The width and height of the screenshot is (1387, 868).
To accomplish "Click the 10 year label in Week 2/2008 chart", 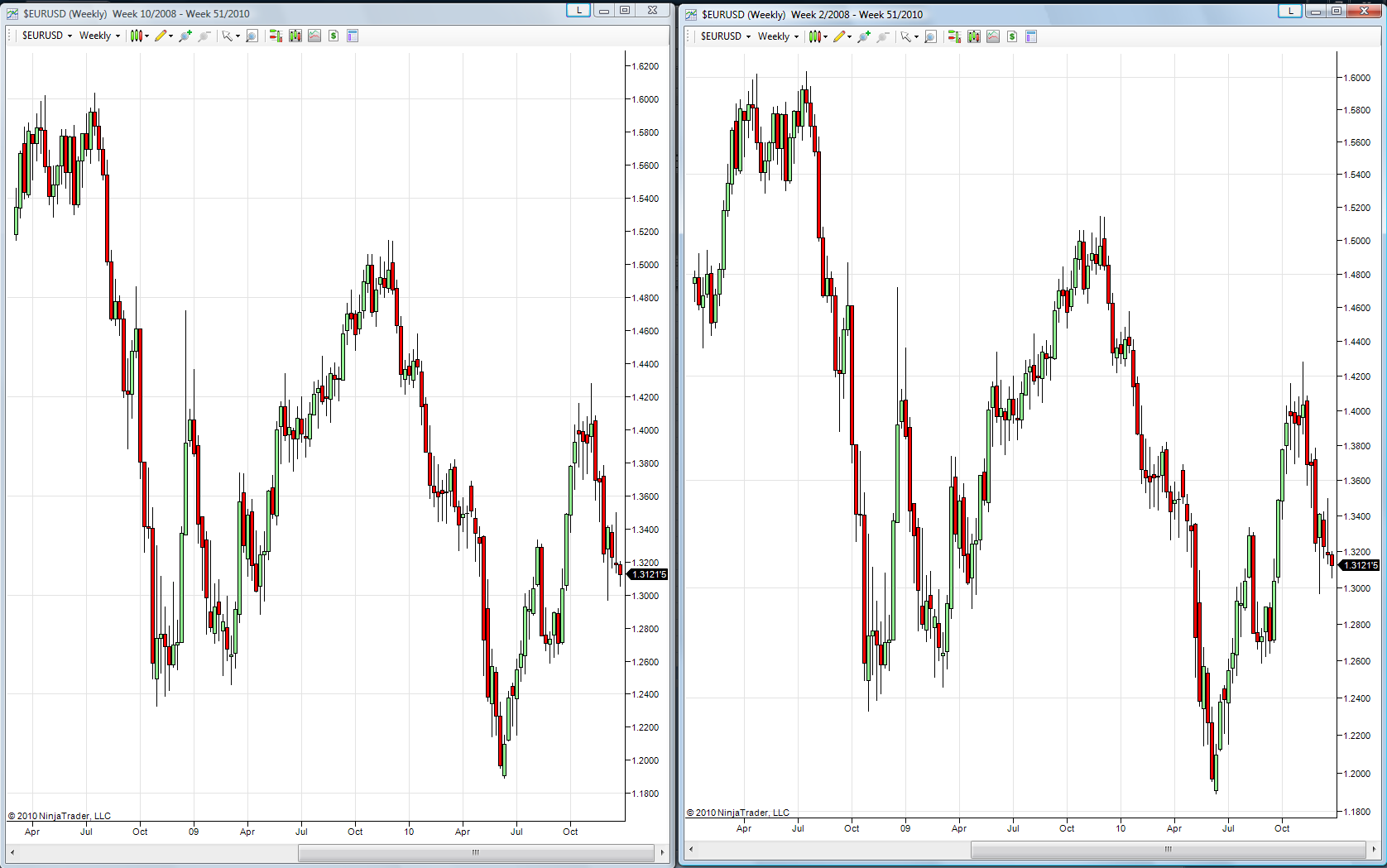I will point(1121,828).
